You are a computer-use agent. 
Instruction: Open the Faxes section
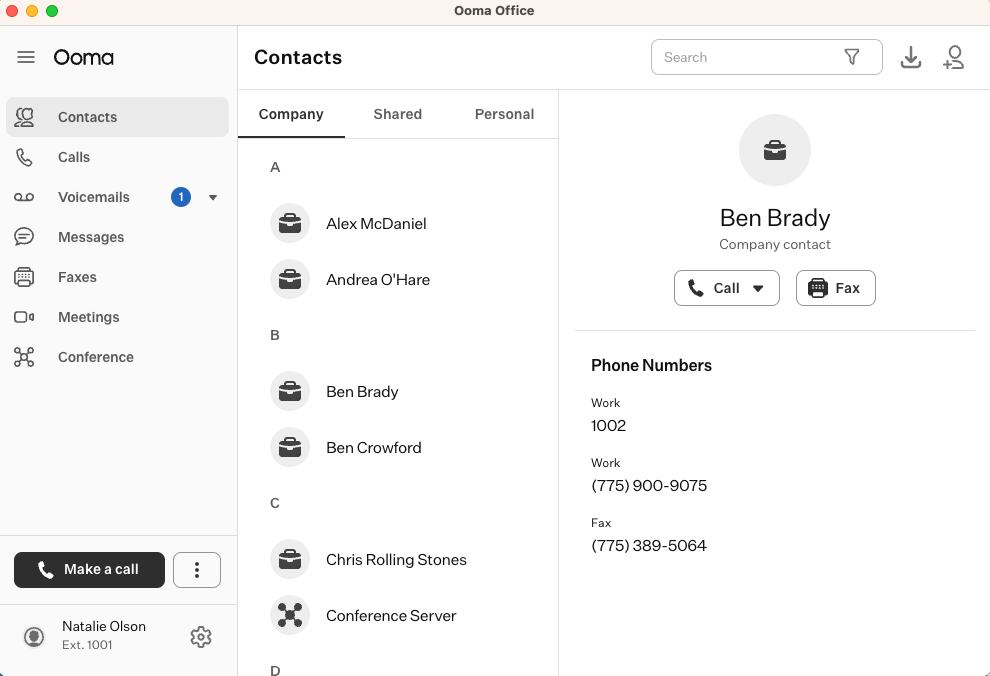79,277
